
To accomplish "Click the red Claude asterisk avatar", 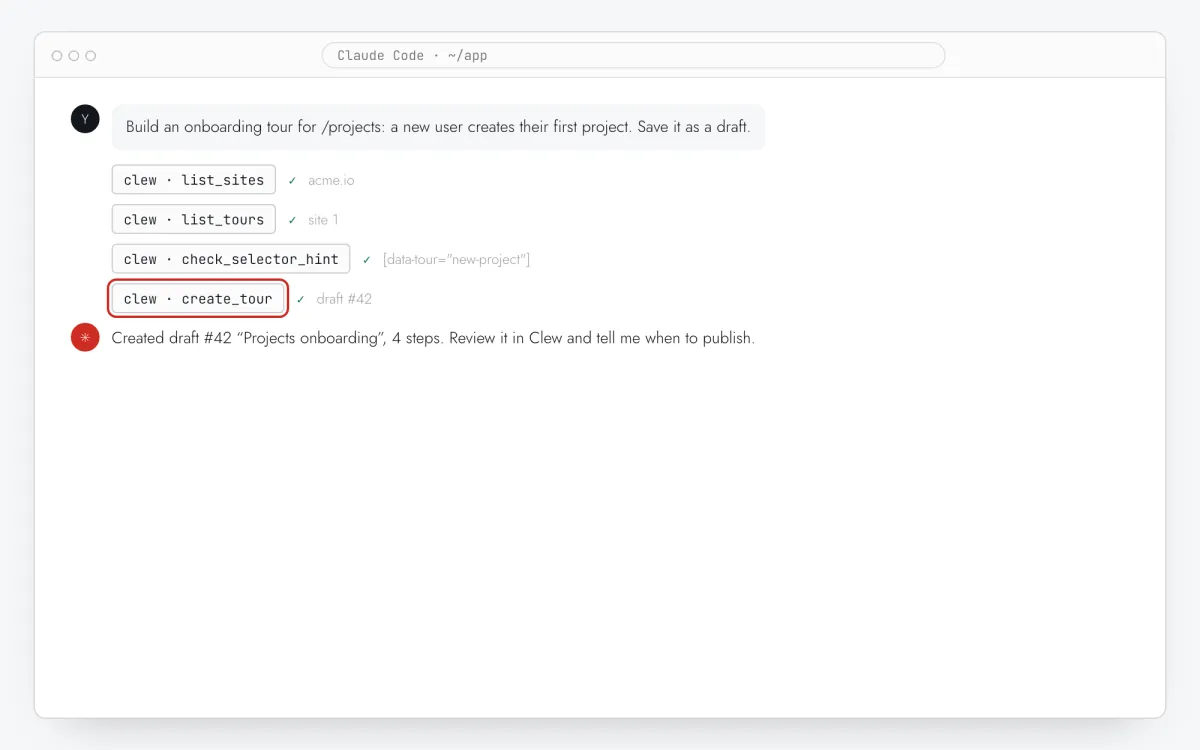I will [x=85, y=338].
